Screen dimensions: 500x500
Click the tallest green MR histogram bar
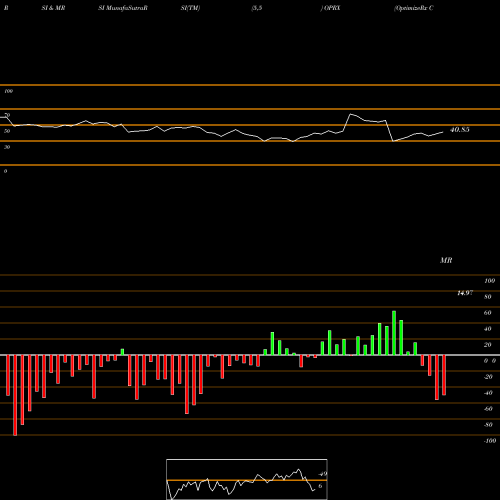394,333
